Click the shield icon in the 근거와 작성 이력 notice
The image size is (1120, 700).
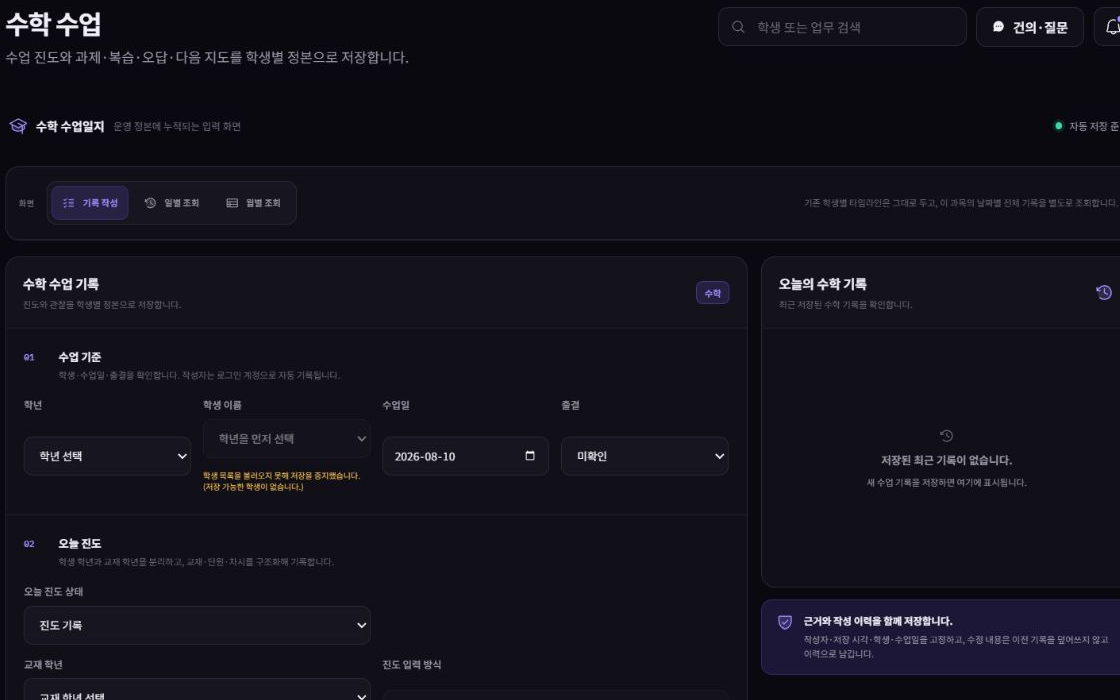(784, 622)
